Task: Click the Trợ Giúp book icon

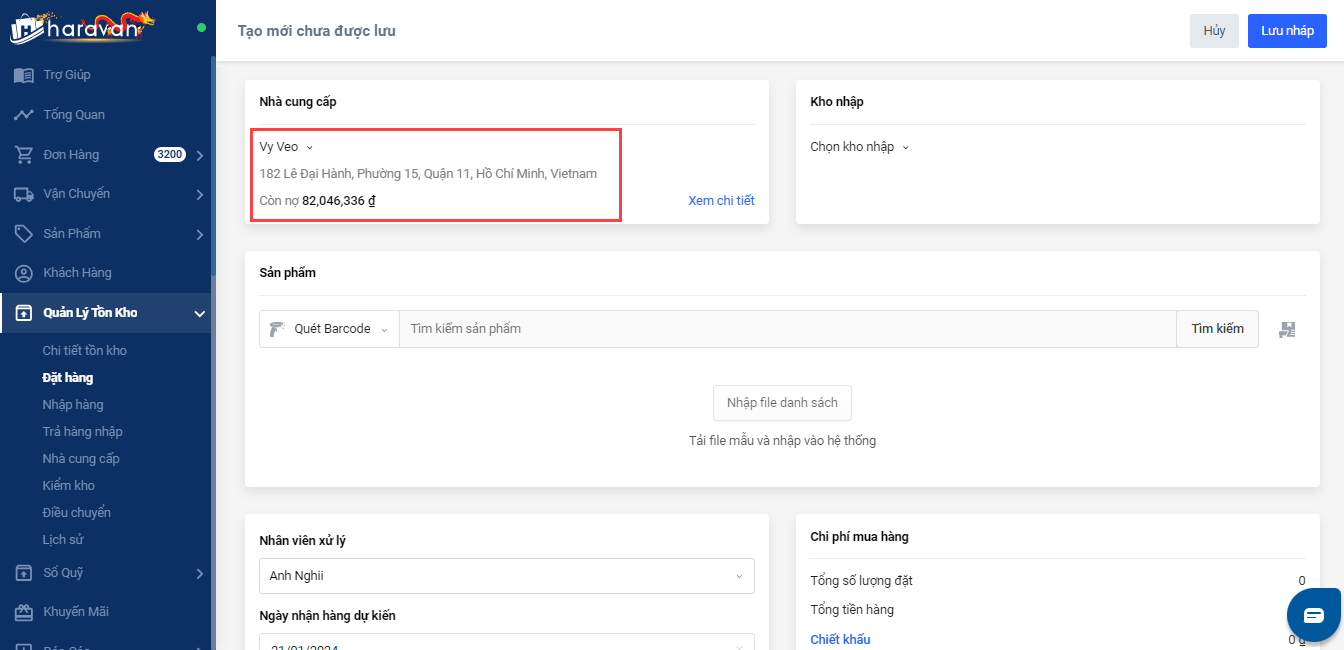Action: pyautogui.click(x=24, y=75)
